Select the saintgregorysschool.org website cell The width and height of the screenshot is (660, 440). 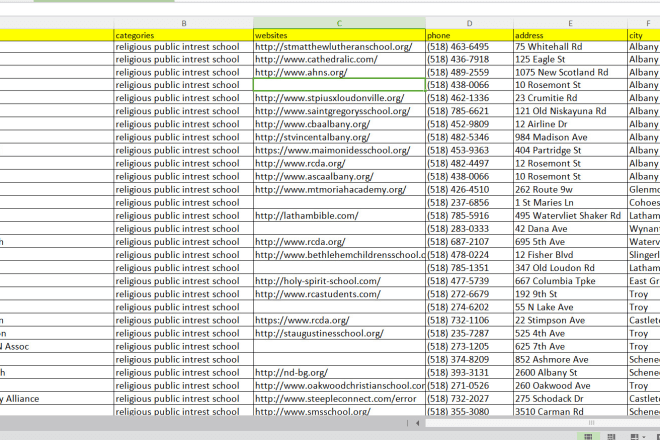339,111
